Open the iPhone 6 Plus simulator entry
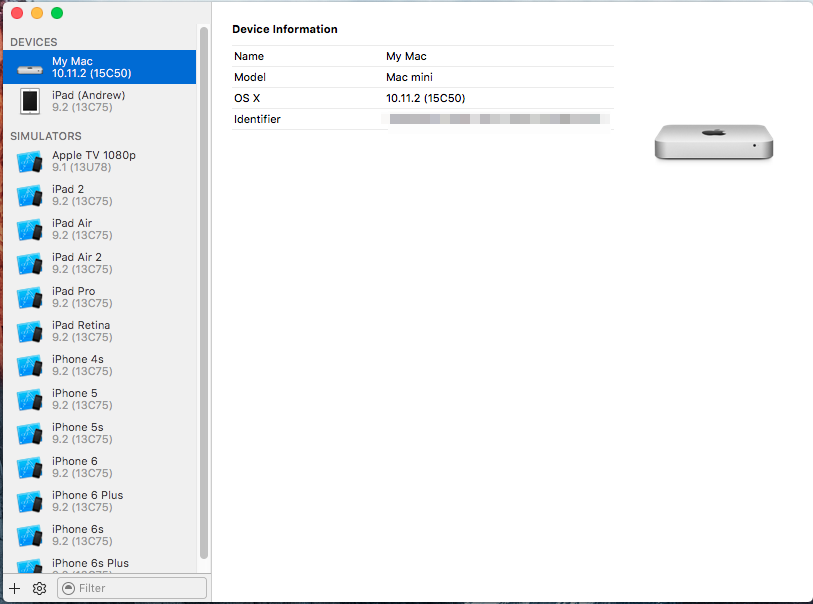Screen dimensions: 813x604 coord(100,501)
